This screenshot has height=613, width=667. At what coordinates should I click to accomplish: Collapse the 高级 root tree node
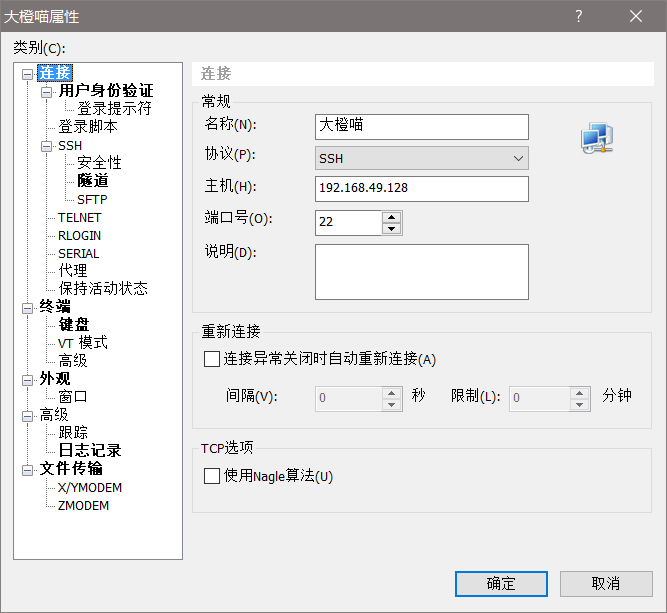(x=27, y=416)
